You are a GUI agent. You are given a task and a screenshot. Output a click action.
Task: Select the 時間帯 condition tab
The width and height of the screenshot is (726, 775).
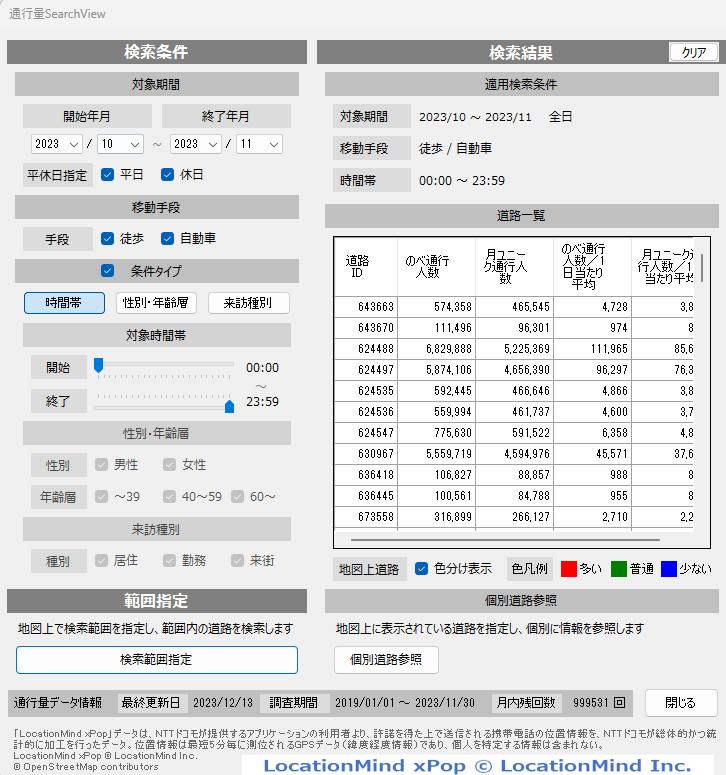[65, 303]
